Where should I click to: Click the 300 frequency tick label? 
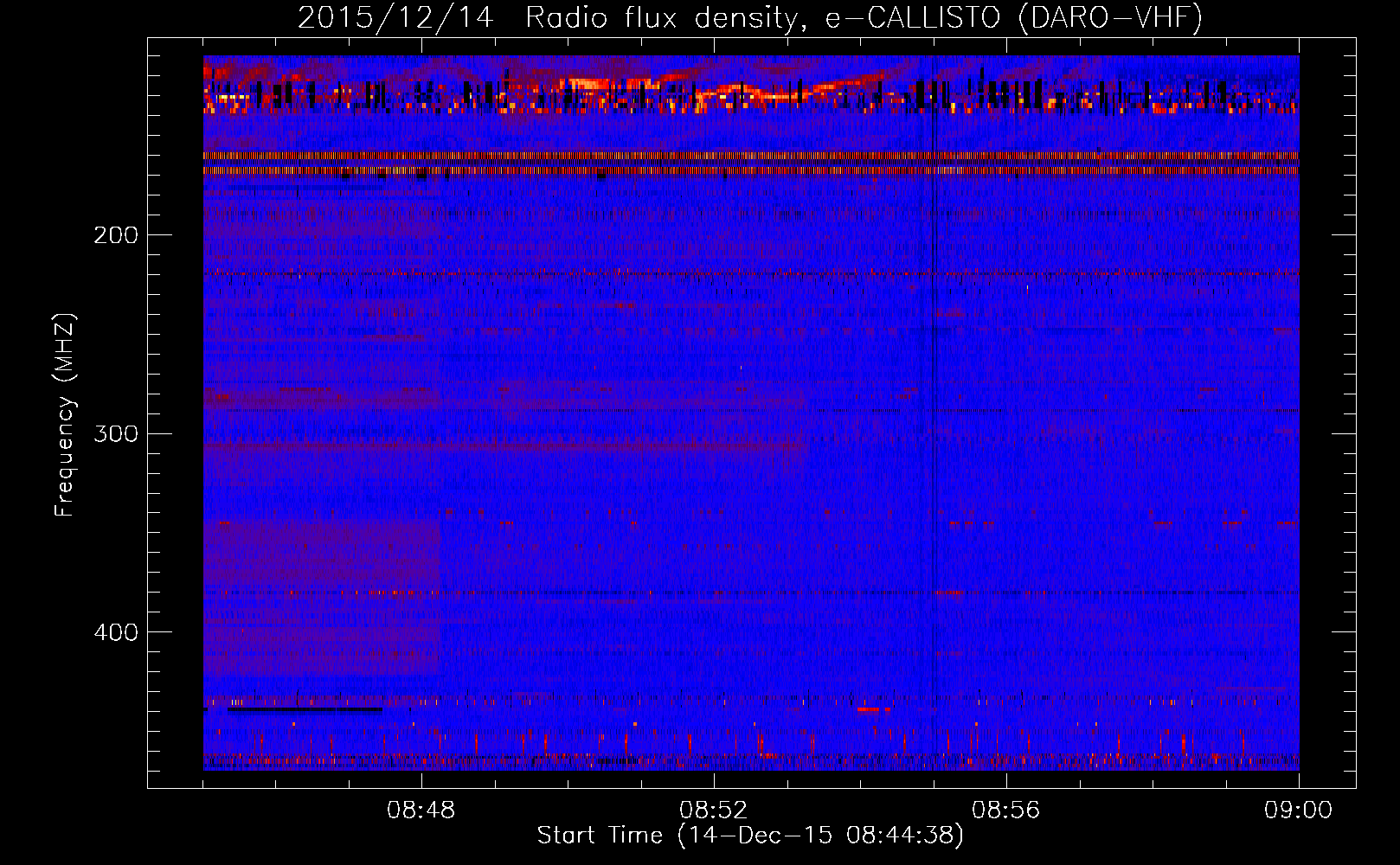(116, 433)
